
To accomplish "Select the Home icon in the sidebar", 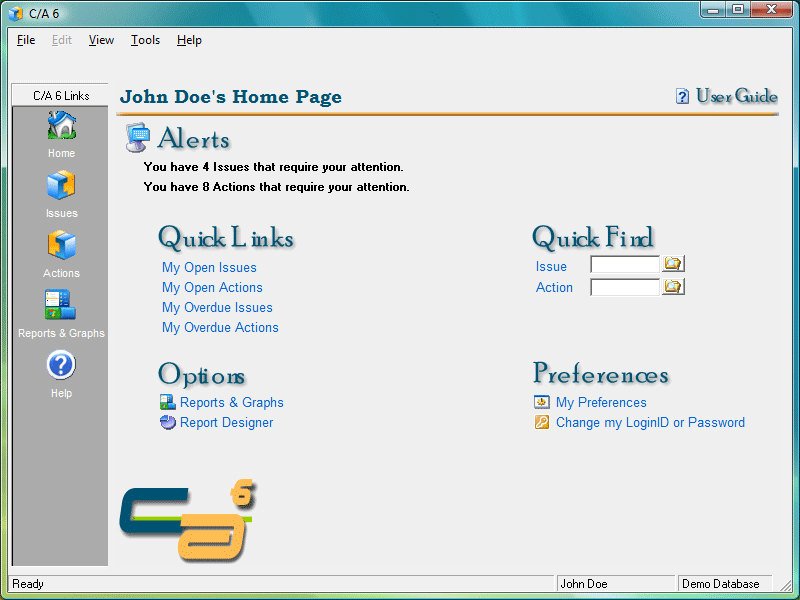I will coord(60,127).
